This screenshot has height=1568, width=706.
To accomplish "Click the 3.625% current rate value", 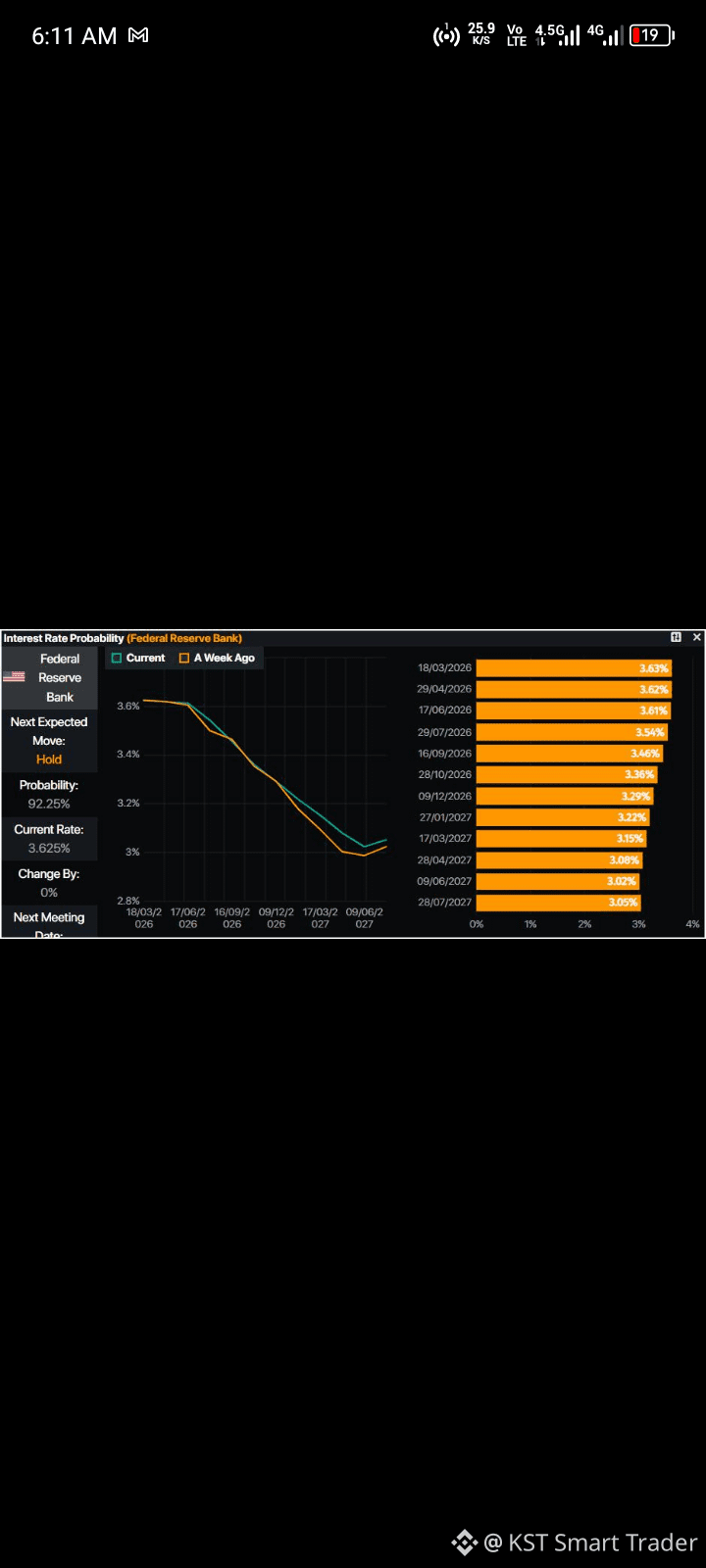I will pos(49,848).
